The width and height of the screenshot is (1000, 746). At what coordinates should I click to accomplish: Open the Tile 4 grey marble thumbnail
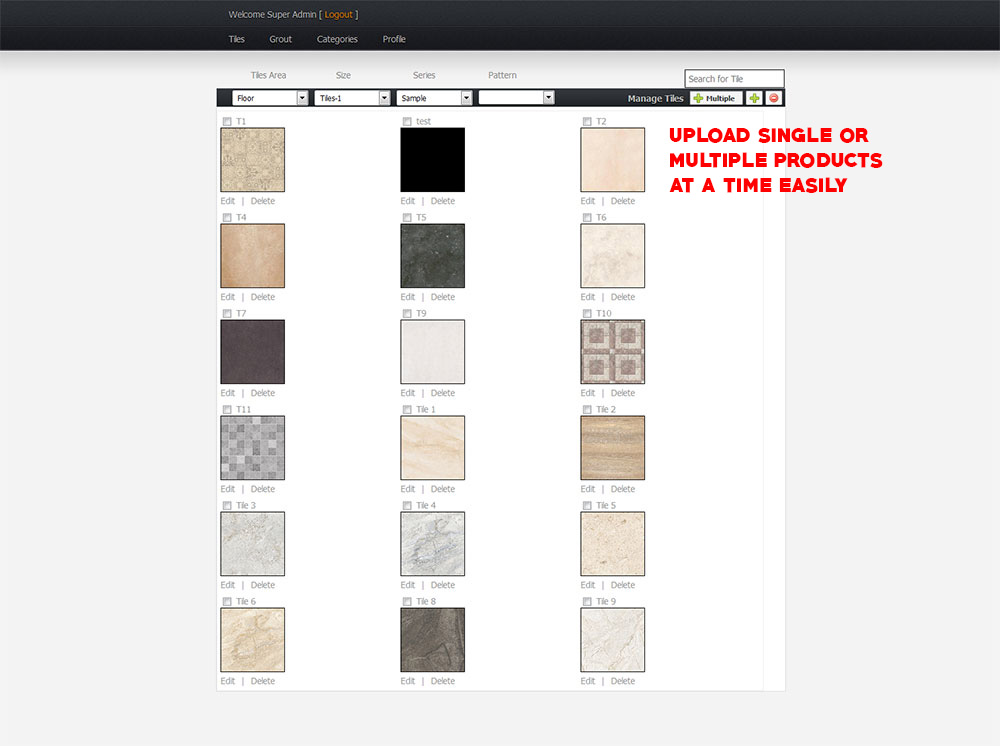(432, 544)
